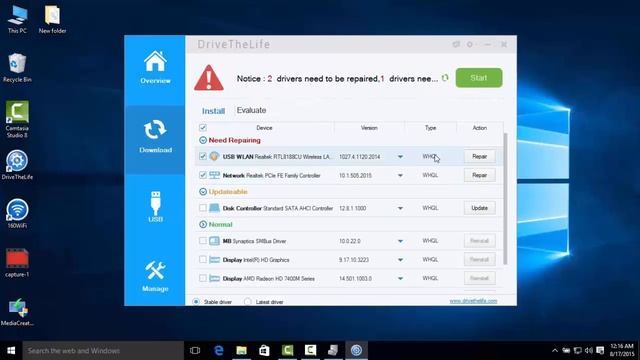Select the Latest driver radio button
The height and width of the screenshot is (360, 640).
(x=248, y=302)
